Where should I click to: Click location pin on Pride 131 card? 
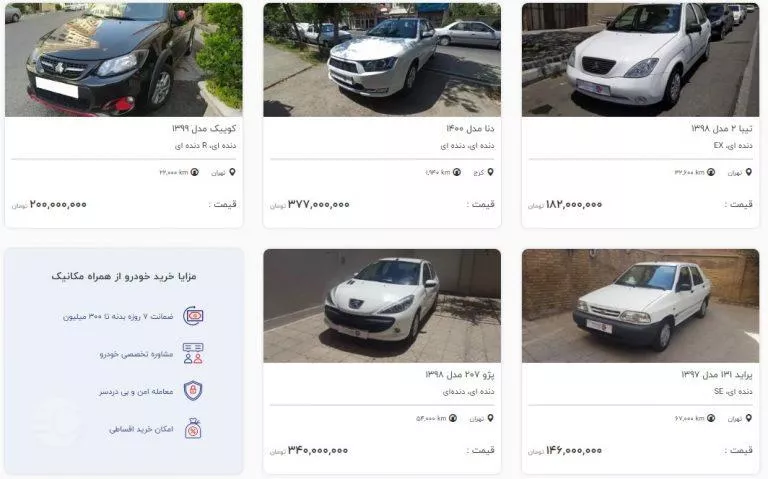[x=748, y=418]
